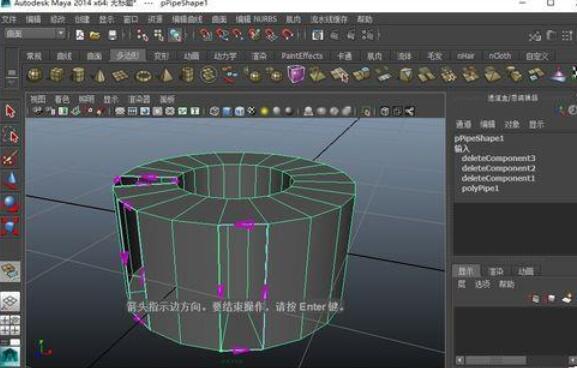The width and height of the screenshot is (577, 368).
Task: Select the 渲染 layer tab
Action: click(496, 272)
